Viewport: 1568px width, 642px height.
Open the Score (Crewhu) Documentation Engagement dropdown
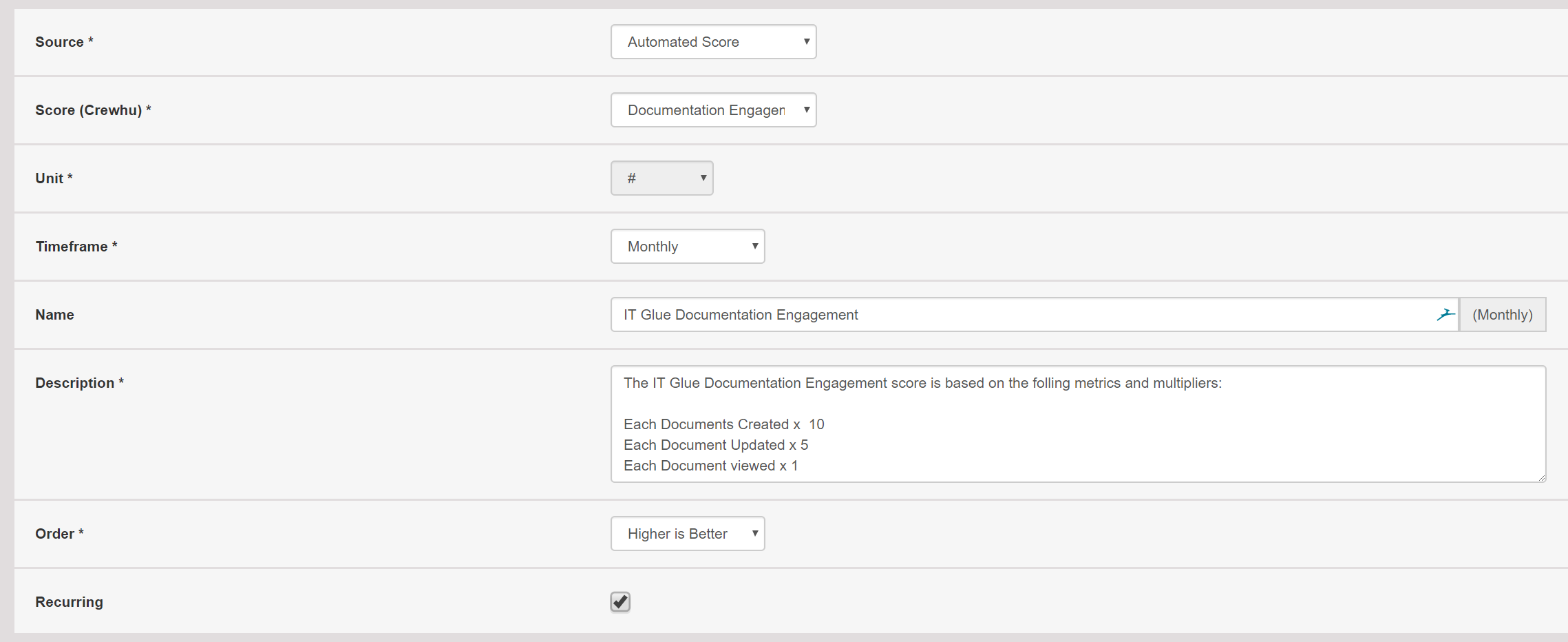[713, 110]
